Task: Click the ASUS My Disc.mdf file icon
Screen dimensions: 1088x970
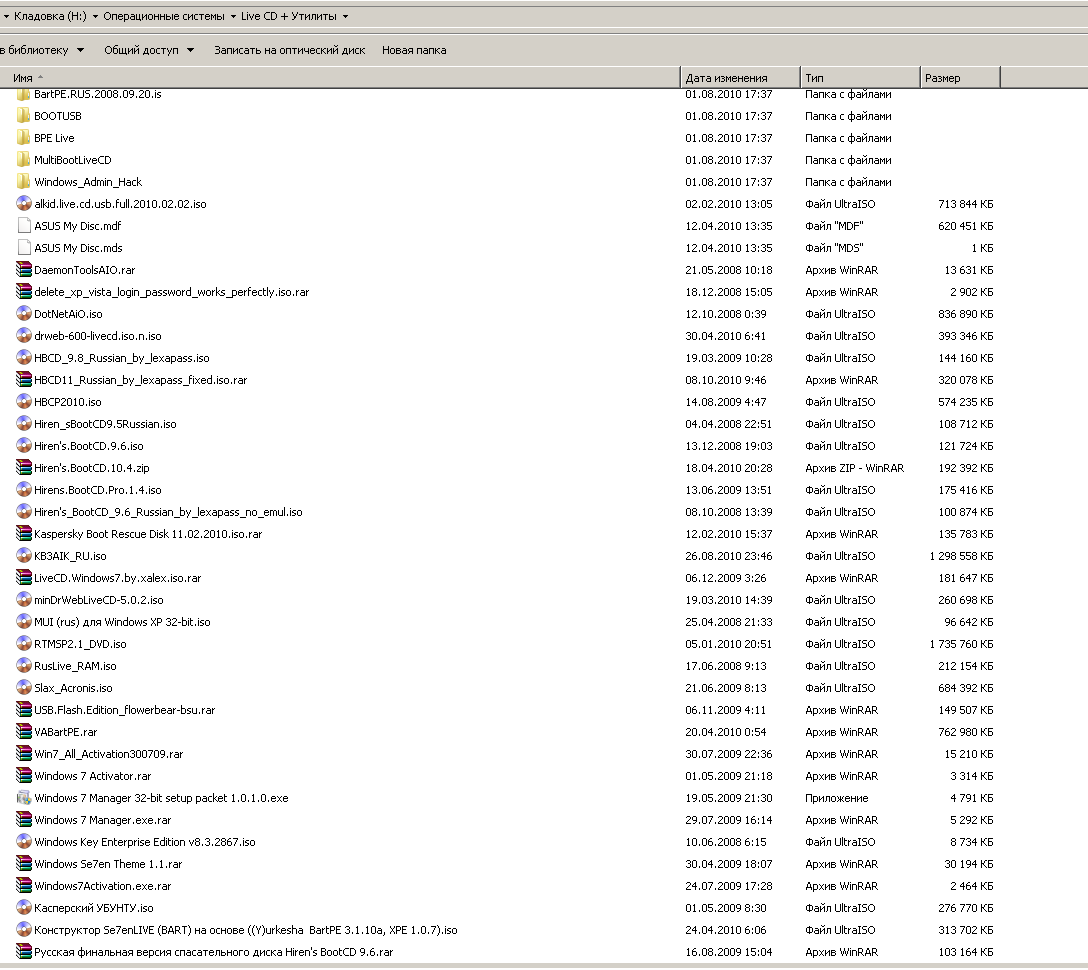Action: [x=24, y=226]
